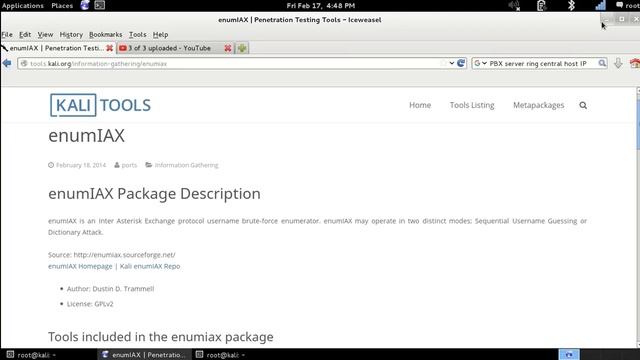
Task: Click the clock Fri Feb 17 4:48 PM
Action: pos(320,6)
